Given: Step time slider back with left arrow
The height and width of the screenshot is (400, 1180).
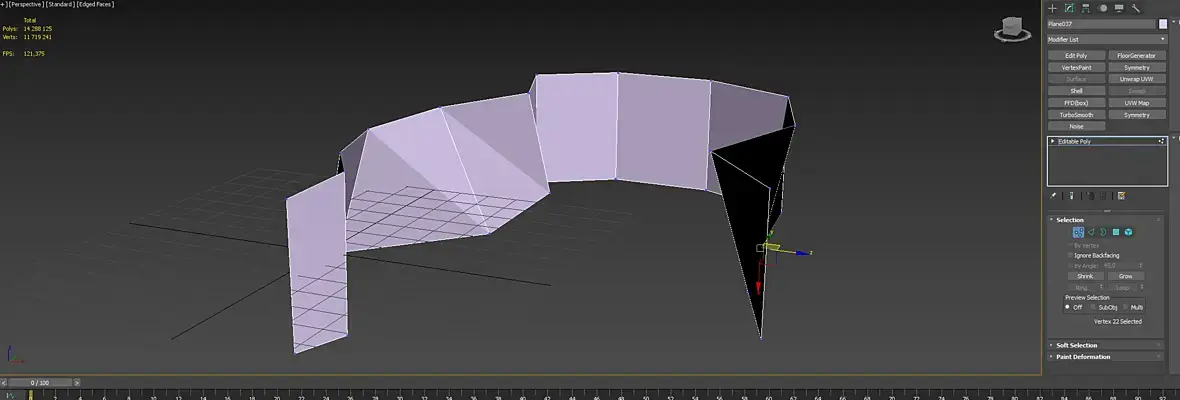Looking at the screenshot, I should pos(4,383).
